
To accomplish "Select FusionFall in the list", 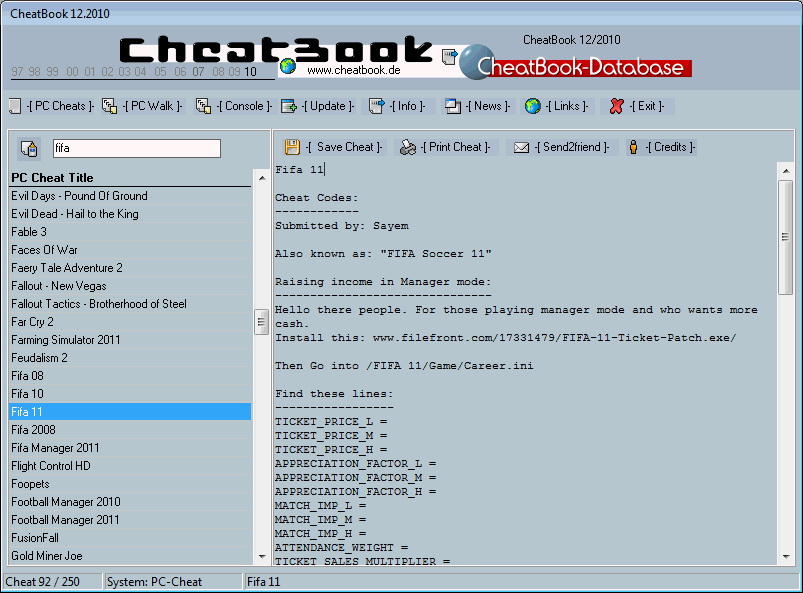I will click(130, 538).
